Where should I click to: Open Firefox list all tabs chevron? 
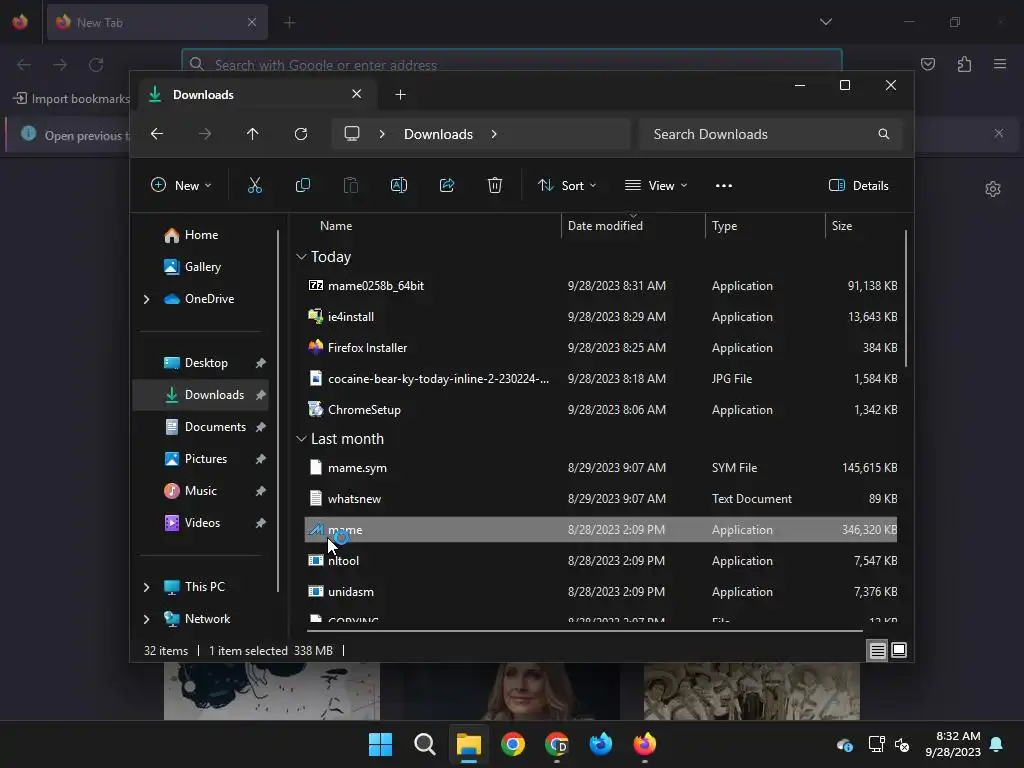825,22
